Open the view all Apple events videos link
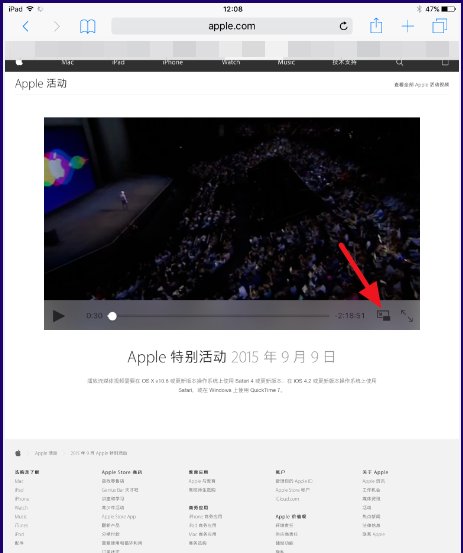 pyautogui.click(x=421, y=85)
